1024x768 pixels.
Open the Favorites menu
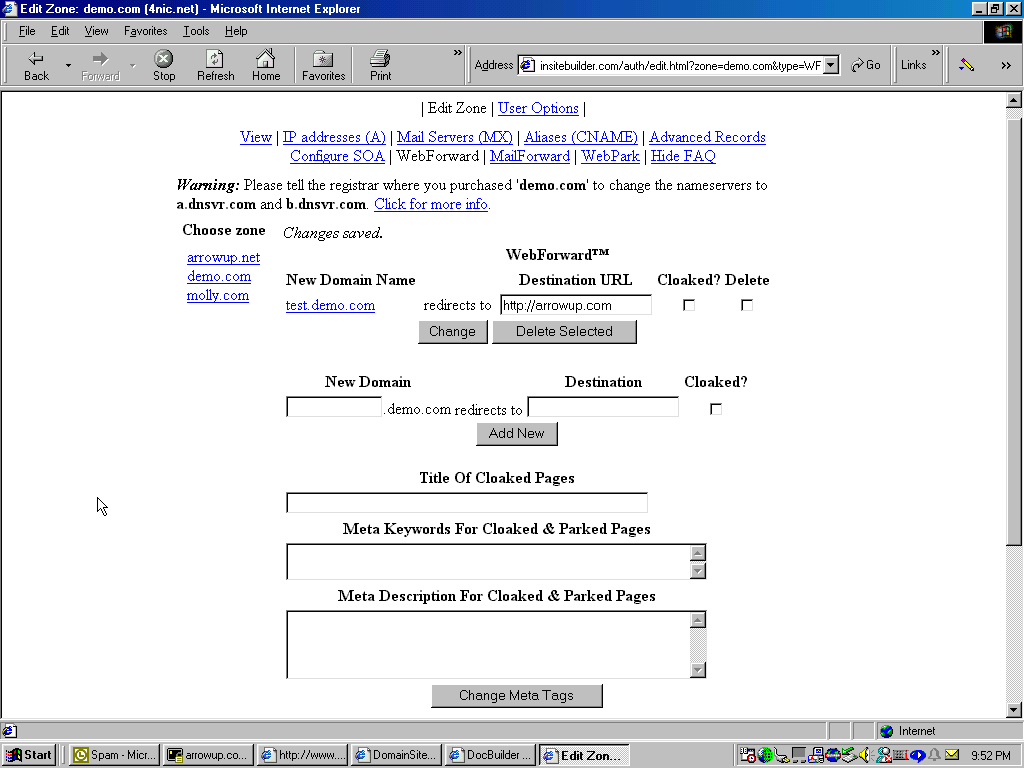(146, 31)
